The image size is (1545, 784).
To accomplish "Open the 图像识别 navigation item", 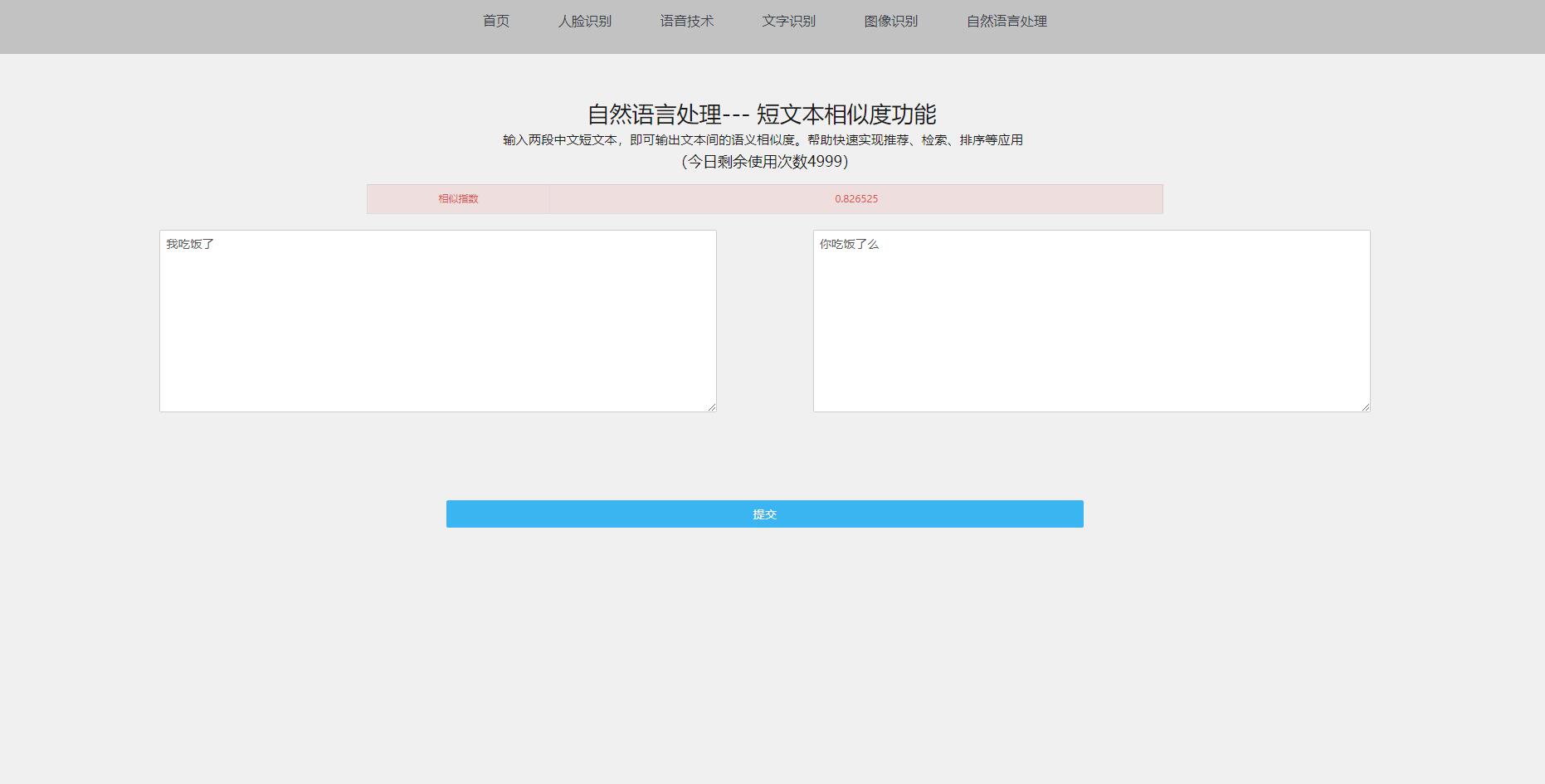I will click(x=890, y=21).
